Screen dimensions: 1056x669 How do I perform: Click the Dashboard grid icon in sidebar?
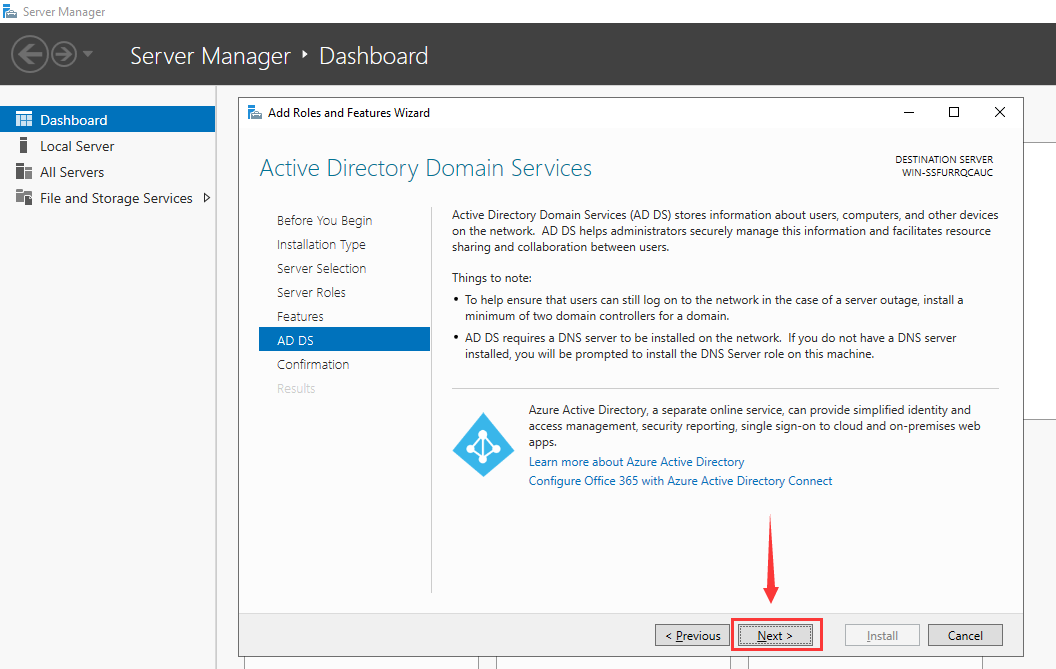pos(24,120)
